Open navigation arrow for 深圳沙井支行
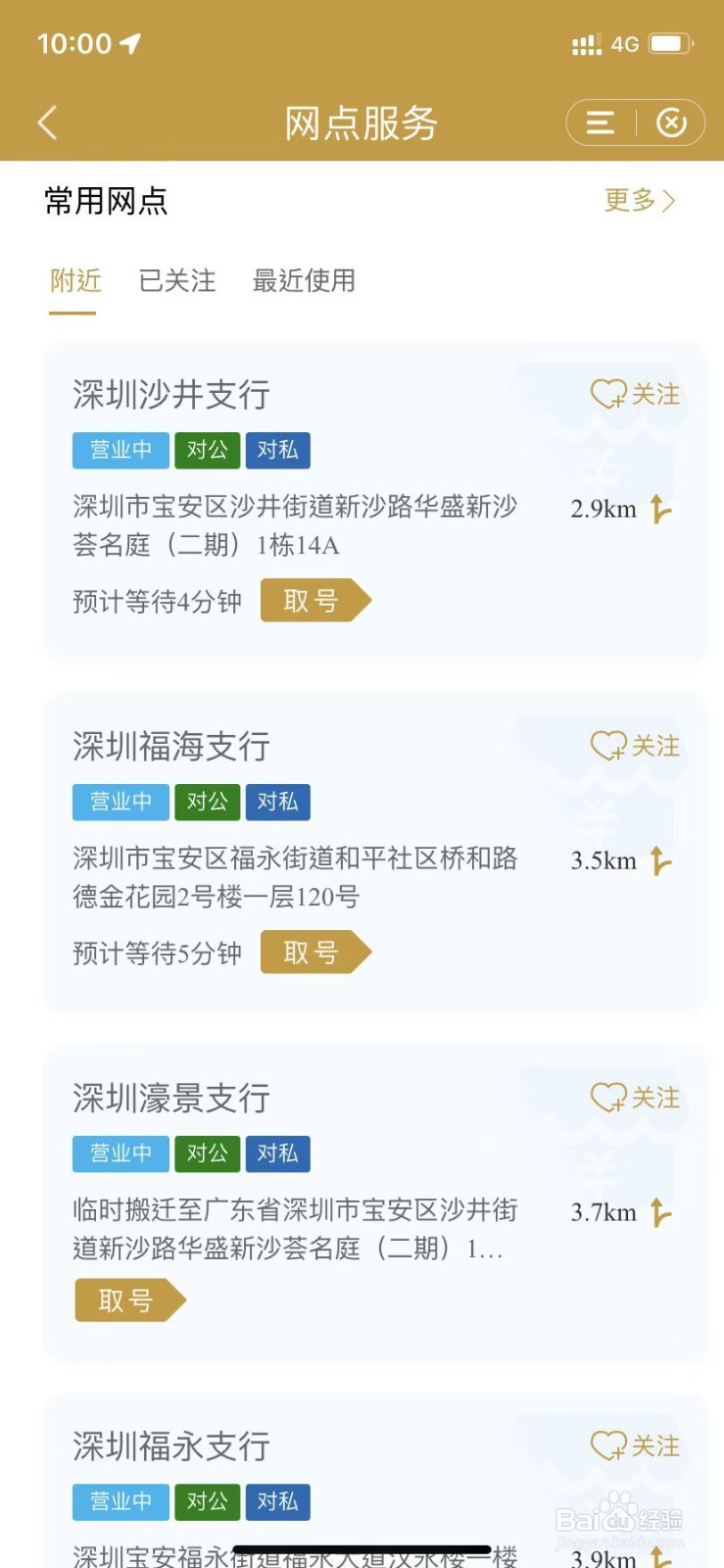The width and height of the screenshot is (724, 1568). coord(661,509)
